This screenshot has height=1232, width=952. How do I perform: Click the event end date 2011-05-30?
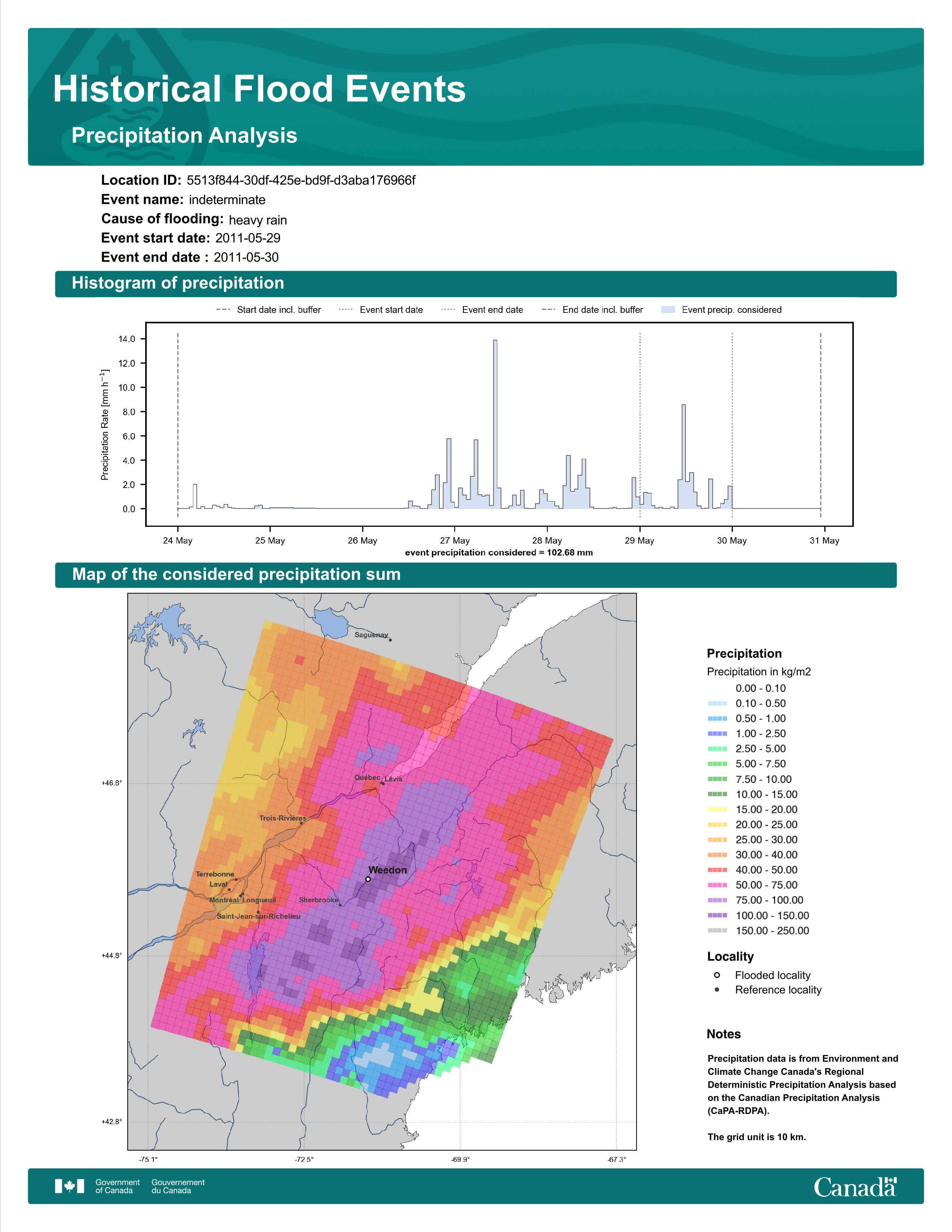point(246,257)
